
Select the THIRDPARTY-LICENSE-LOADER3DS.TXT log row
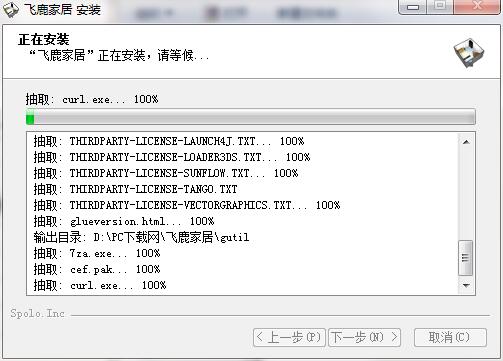[x=172, y=157]
